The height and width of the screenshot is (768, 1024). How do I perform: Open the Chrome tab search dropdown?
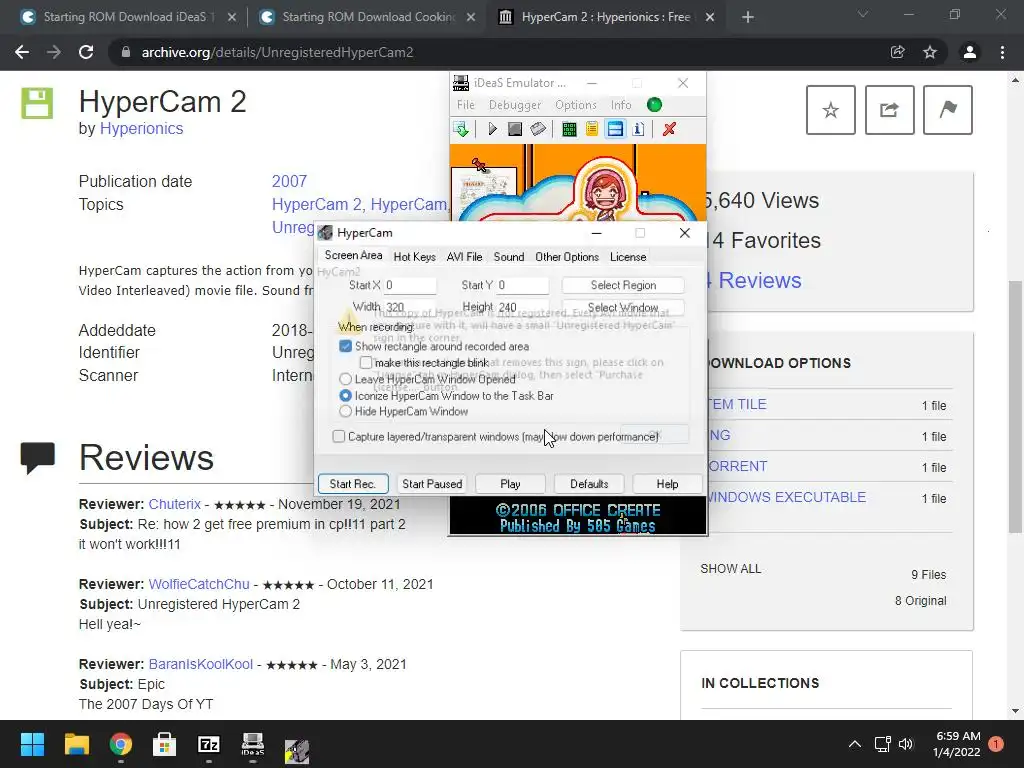click(863, 14)
